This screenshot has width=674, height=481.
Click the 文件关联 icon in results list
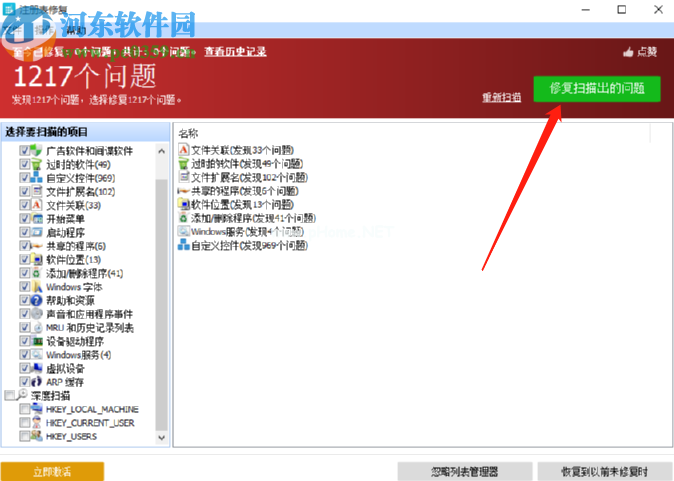pyautogui.click(x=183, y=150)
